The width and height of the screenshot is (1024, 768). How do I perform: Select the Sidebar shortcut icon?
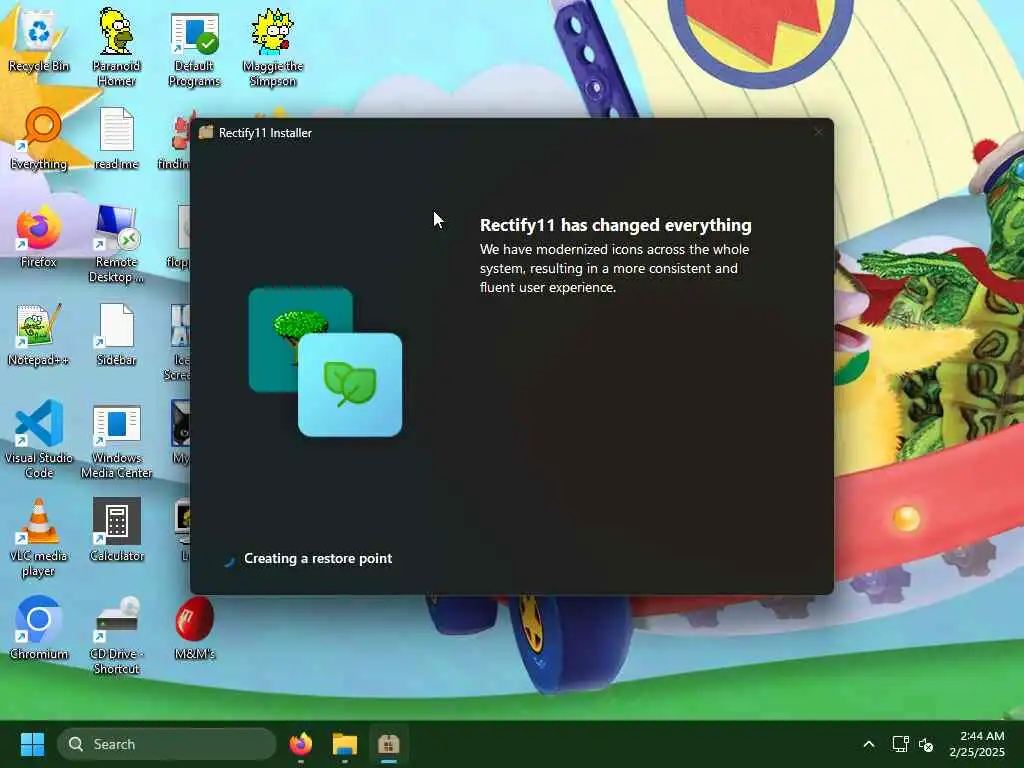[116, 335]
